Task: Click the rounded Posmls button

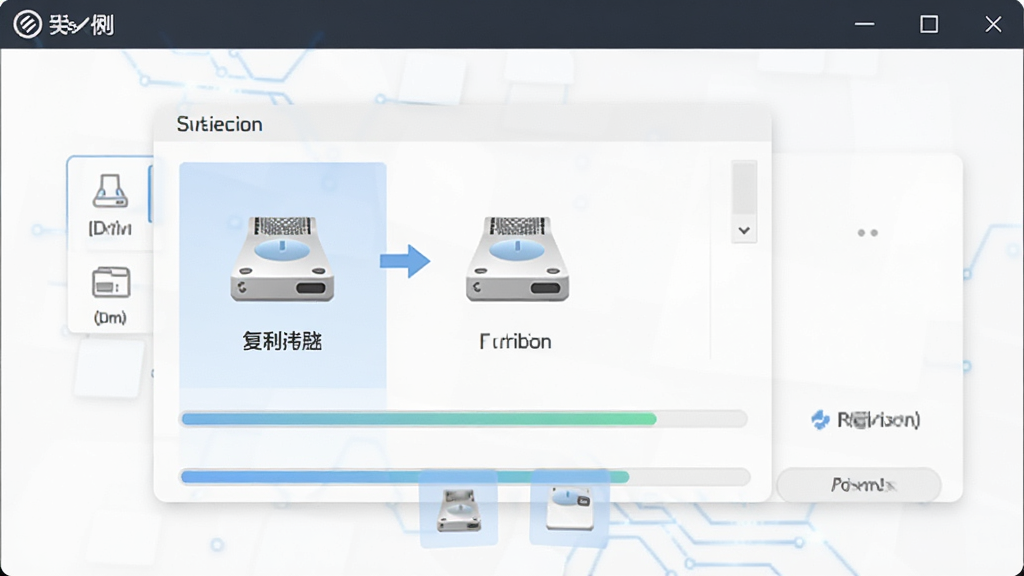Action: point(859,485)
